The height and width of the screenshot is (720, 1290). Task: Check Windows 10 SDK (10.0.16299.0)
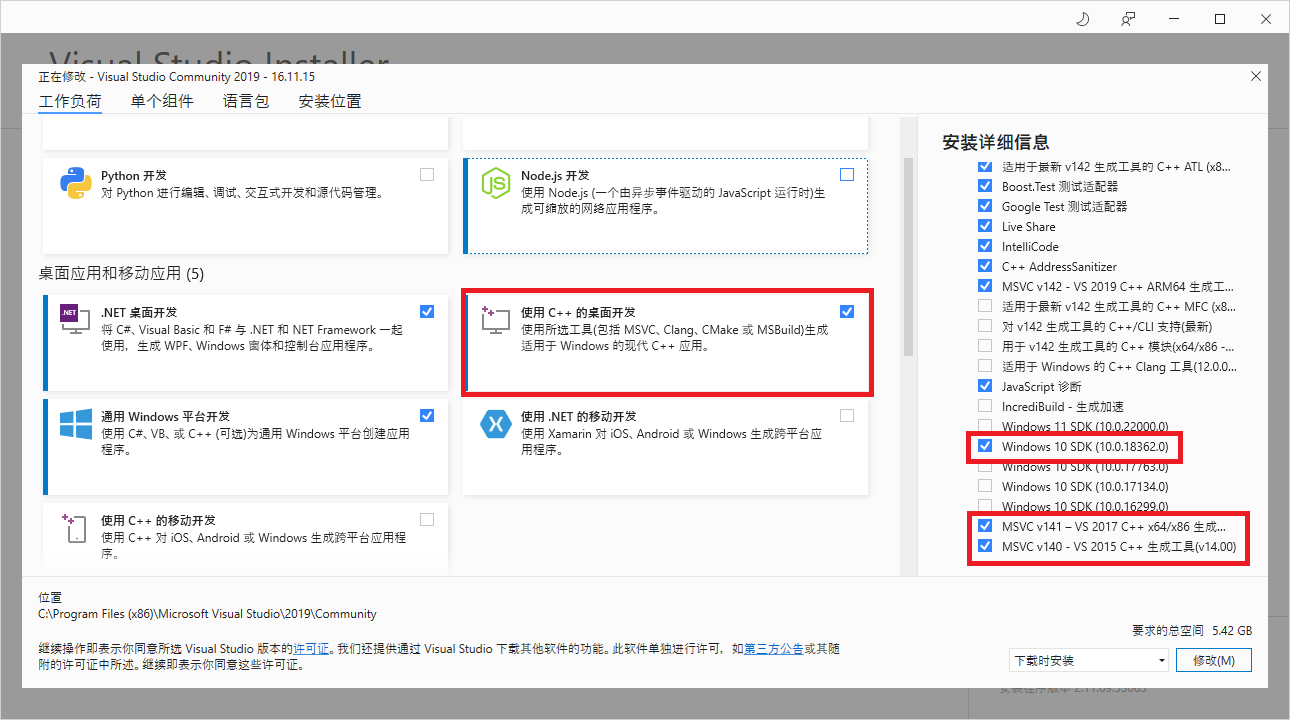pos(985,506)
